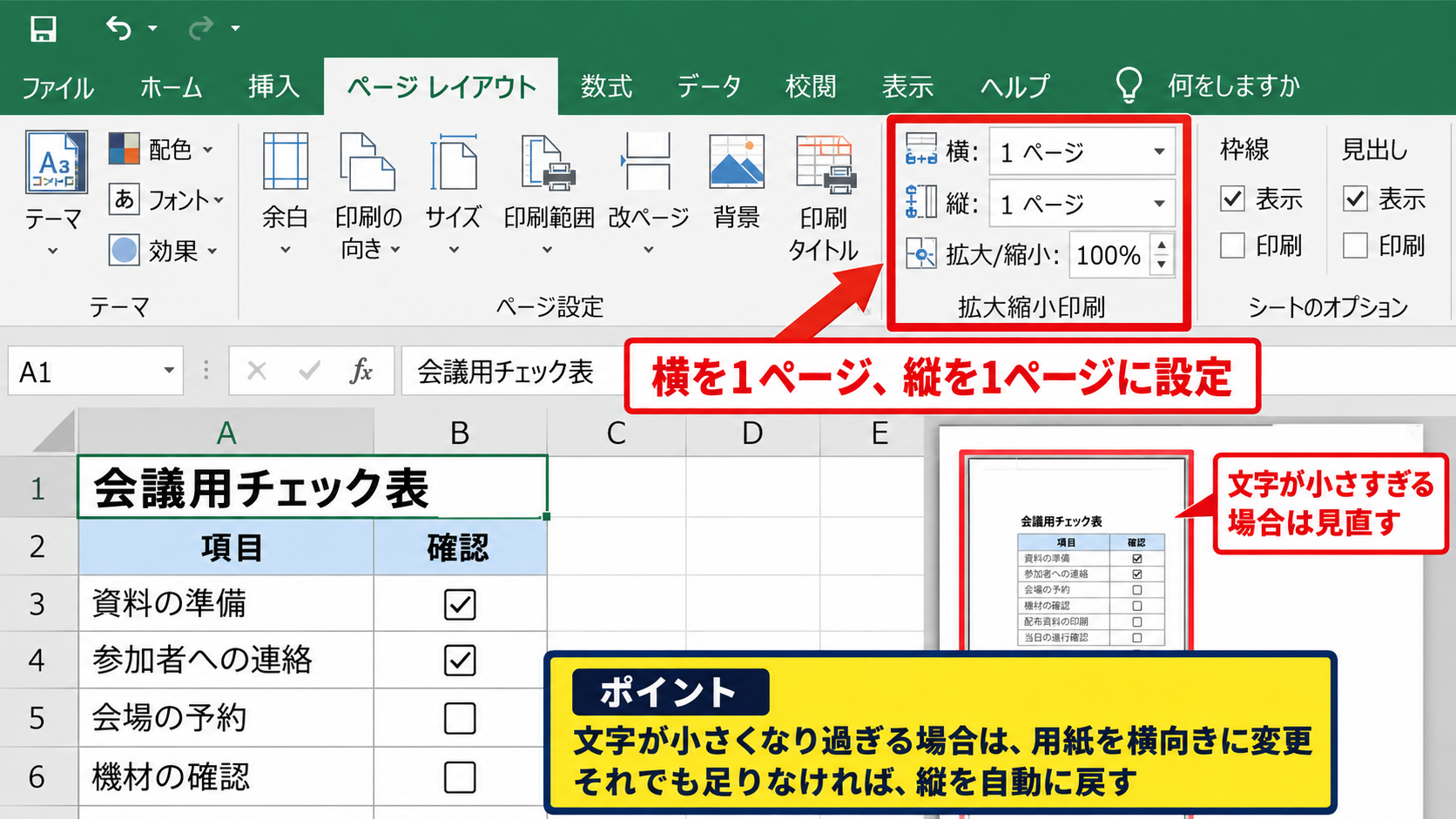Check 枠線 印刷 gridlines print checkbox

point(1232,246)
